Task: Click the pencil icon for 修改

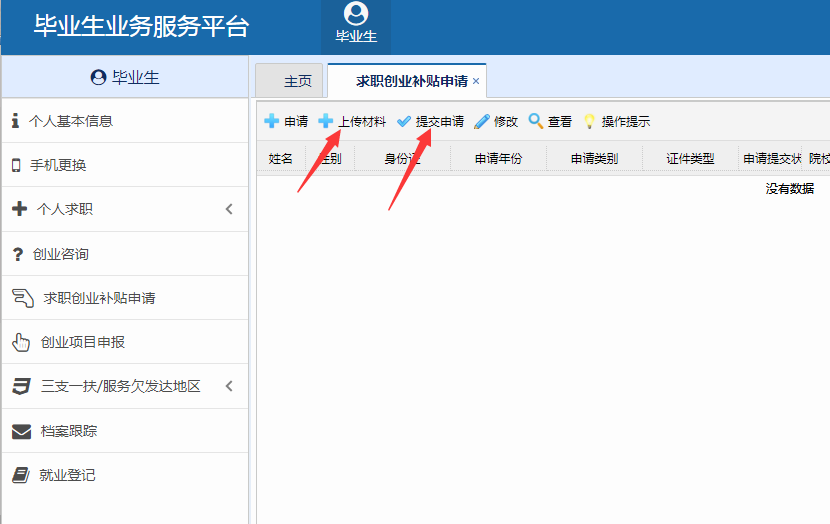Action: coord(482,121)
